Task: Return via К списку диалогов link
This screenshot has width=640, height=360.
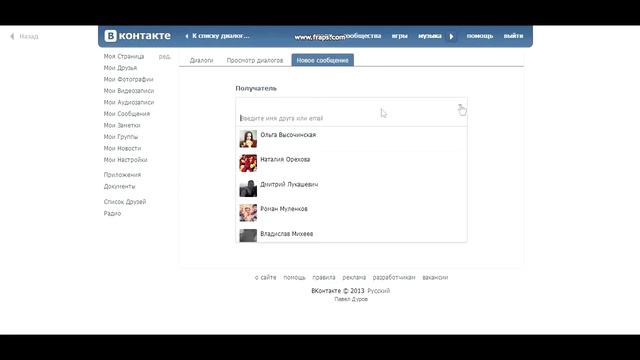Action: point(217,36)
